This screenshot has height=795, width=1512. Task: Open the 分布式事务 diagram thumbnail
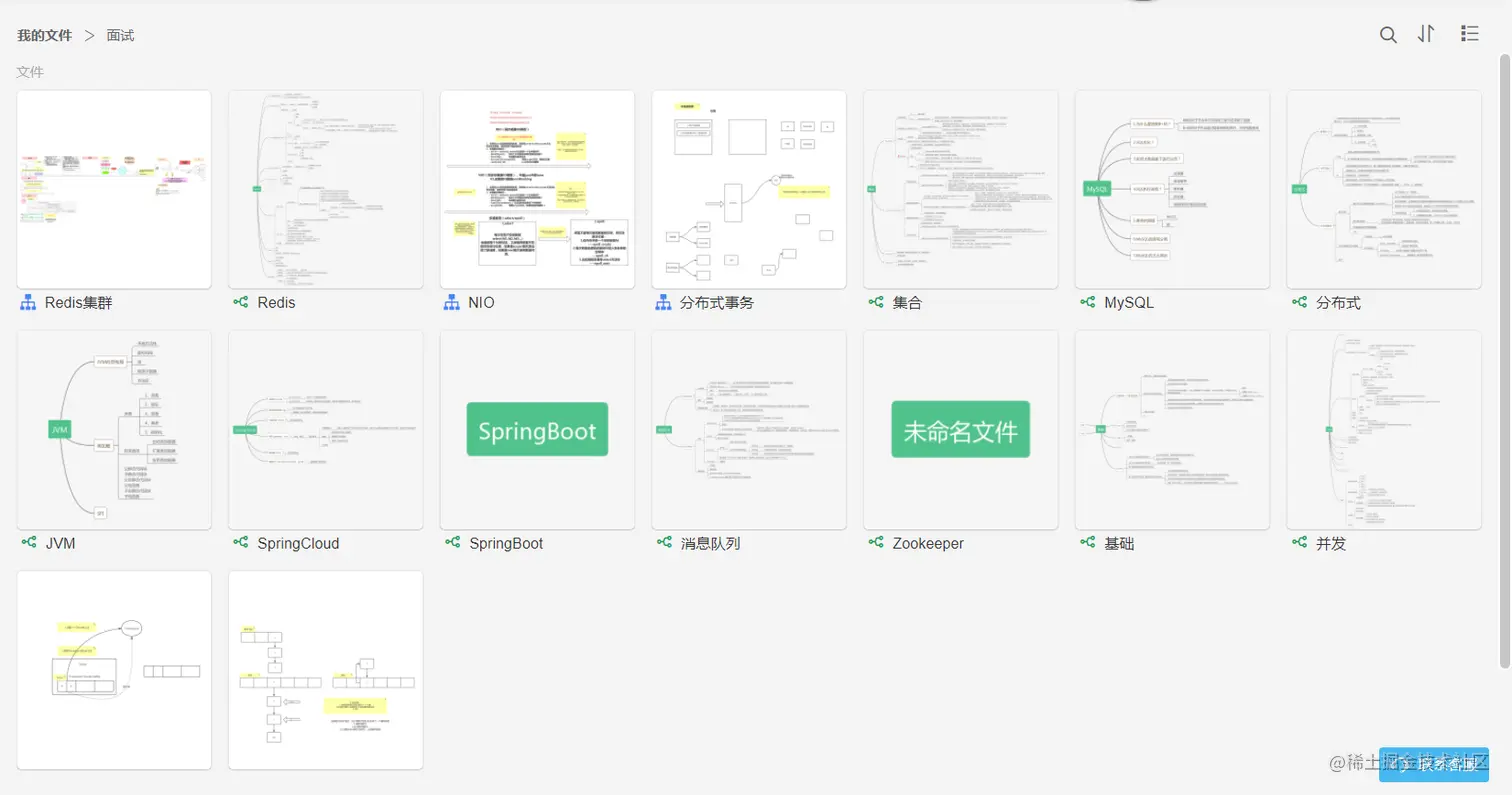pyautogui.click(x=749, y=189)
